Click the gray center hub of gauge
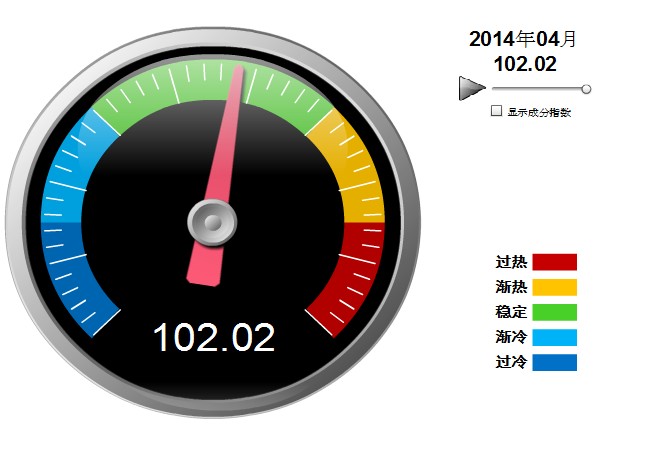This screenshot has height=457, width=649. 212,221
